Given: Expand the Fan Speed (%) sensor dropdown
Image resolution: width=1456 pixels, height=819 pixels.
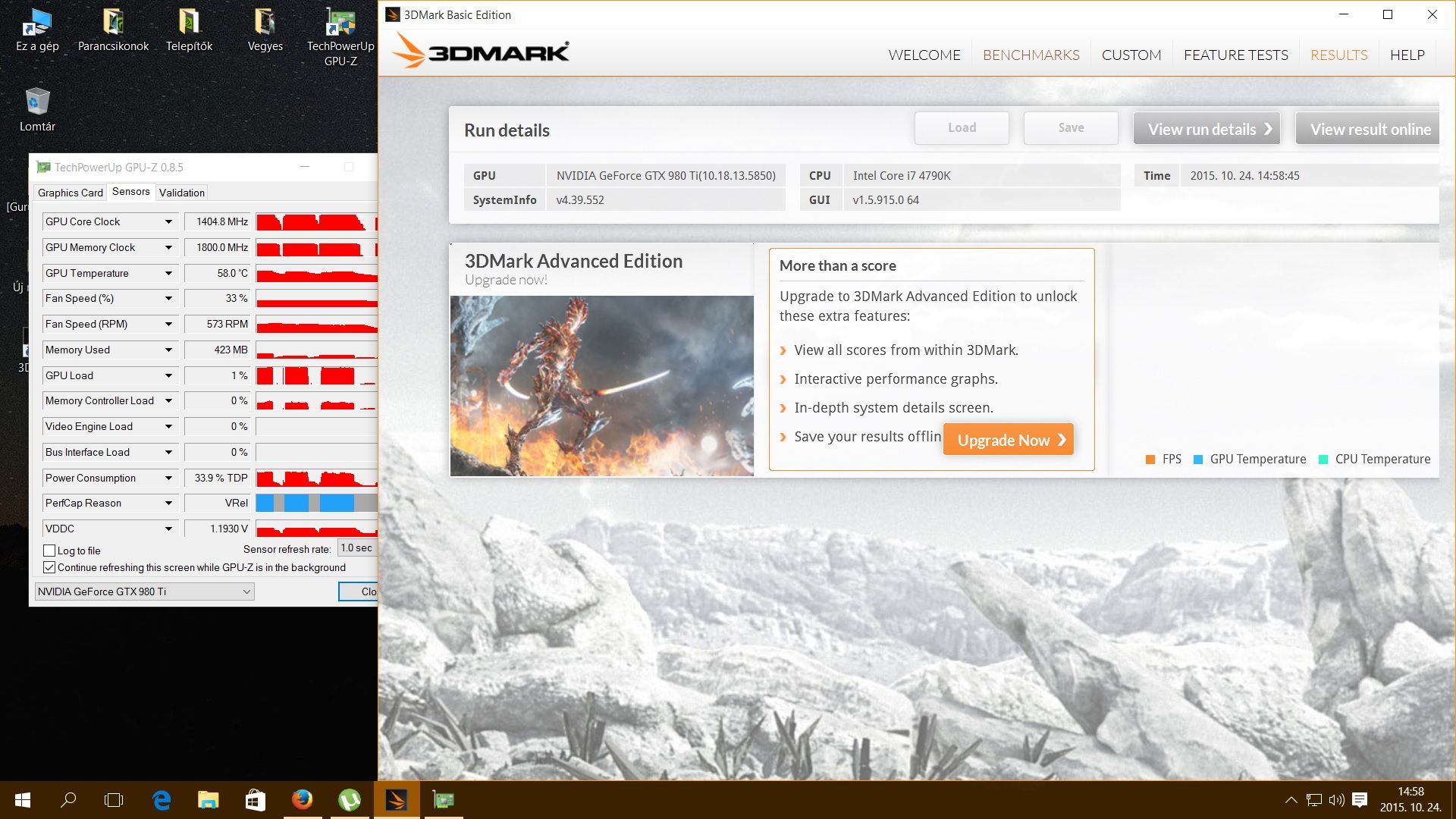Looking at the screenshot, I should pos(168,298).
